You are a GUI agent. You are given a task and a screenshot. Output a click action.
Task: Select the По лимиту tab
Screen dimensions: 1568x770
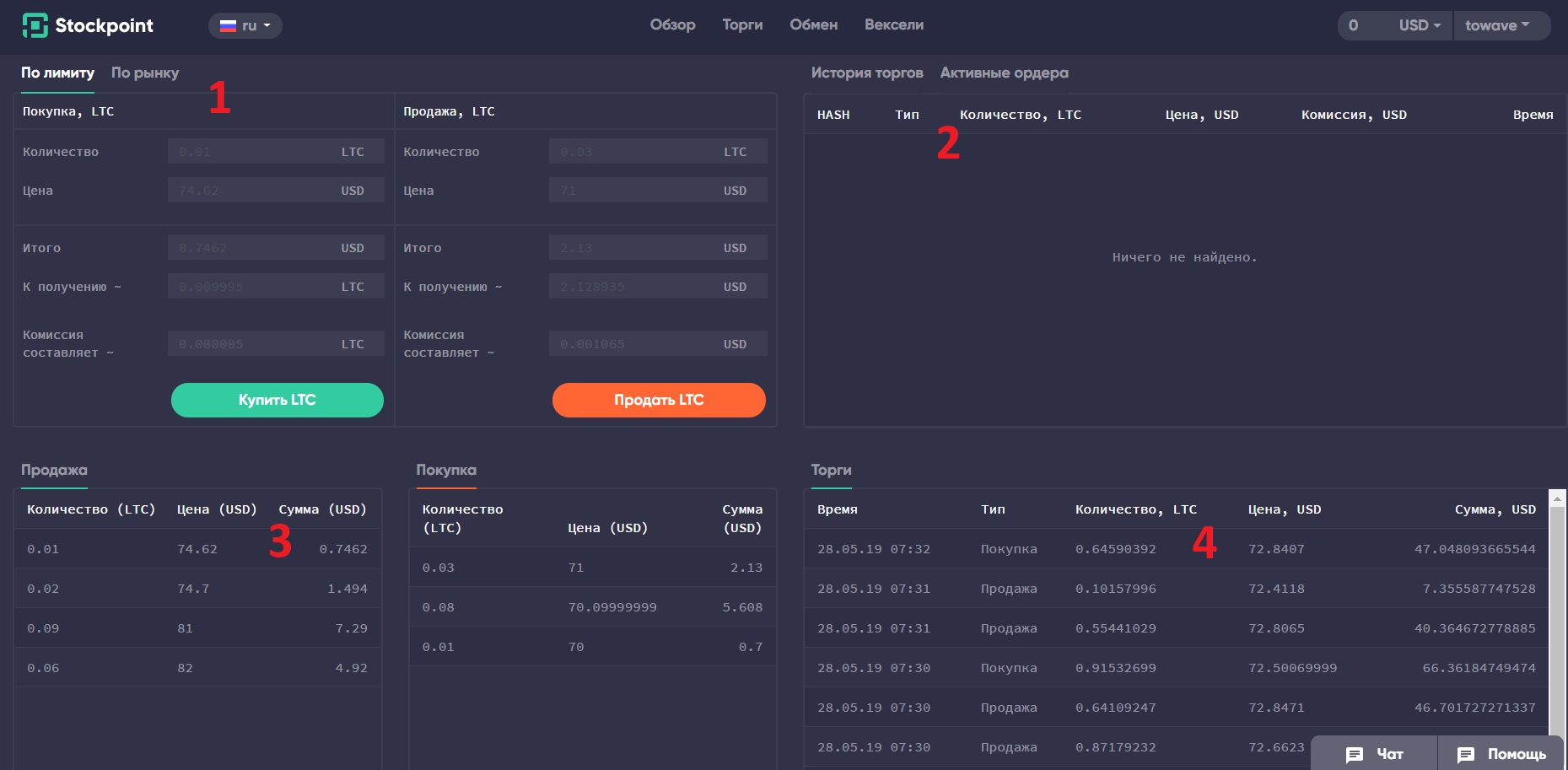click(57, 73)
